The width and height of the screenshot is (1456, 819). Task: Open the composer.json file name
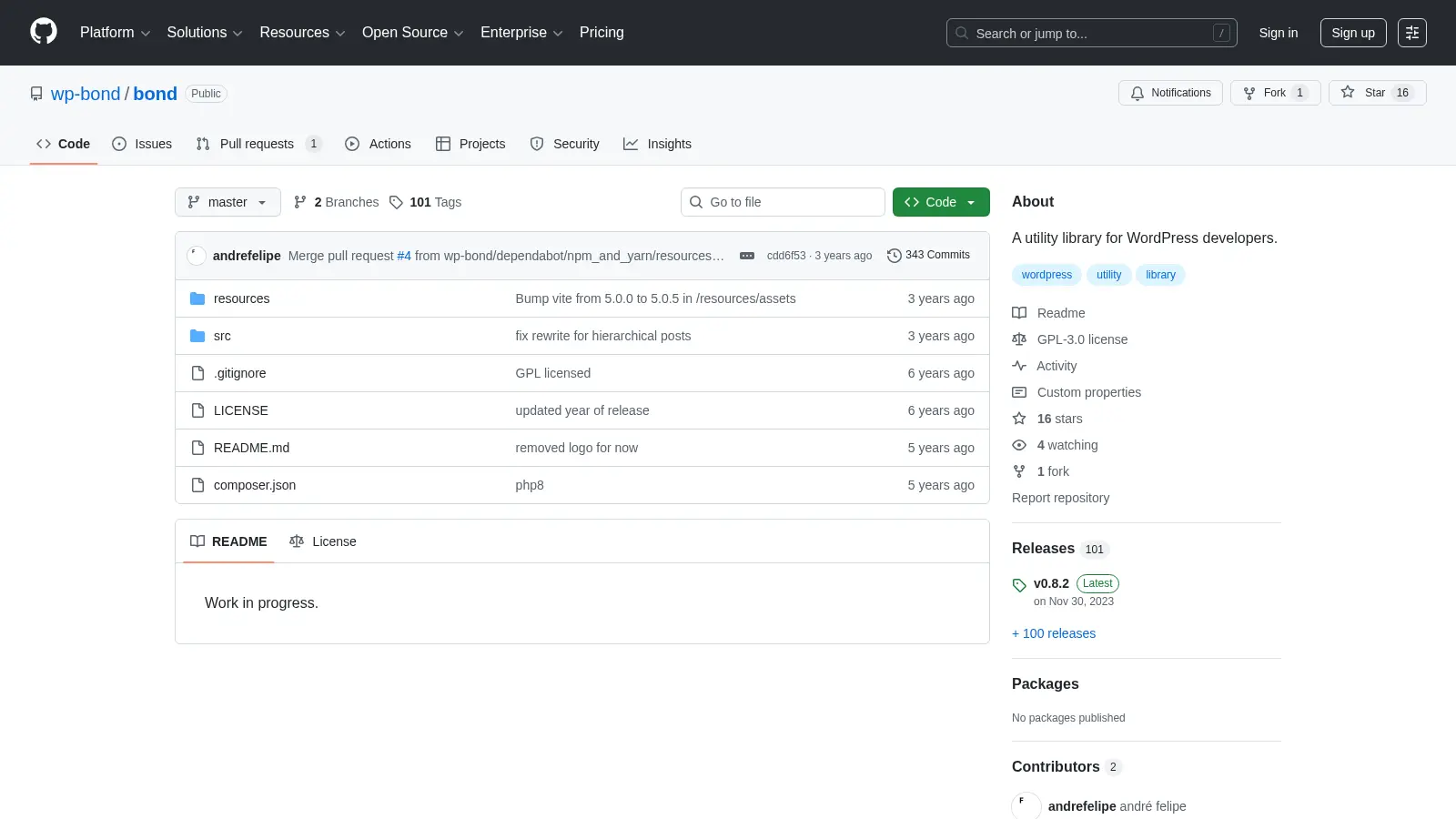point(255,485)
